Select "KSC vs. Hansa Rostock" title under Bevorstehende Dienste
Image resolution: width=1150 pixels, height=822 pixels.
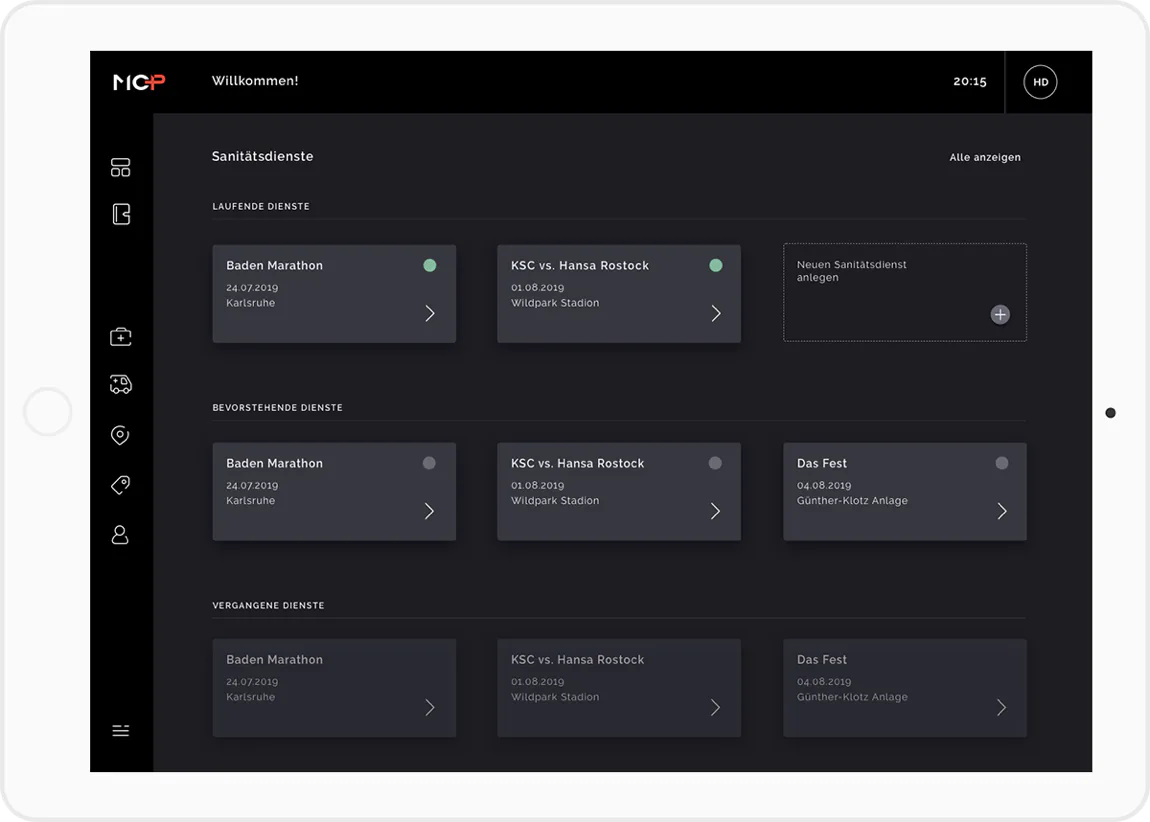tap(578, 463)
